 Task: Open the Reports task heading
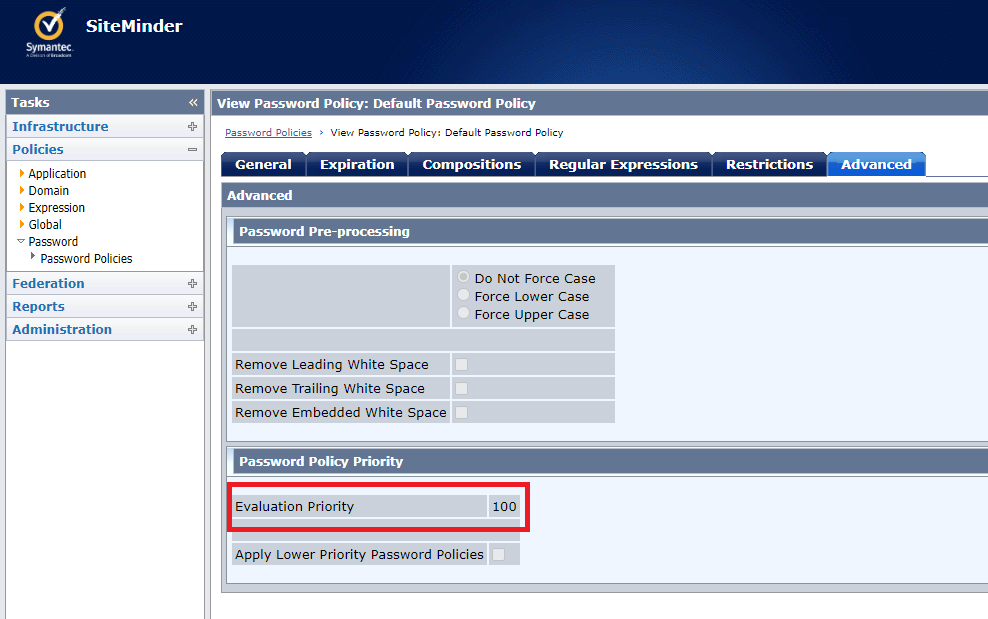point(38,306)
